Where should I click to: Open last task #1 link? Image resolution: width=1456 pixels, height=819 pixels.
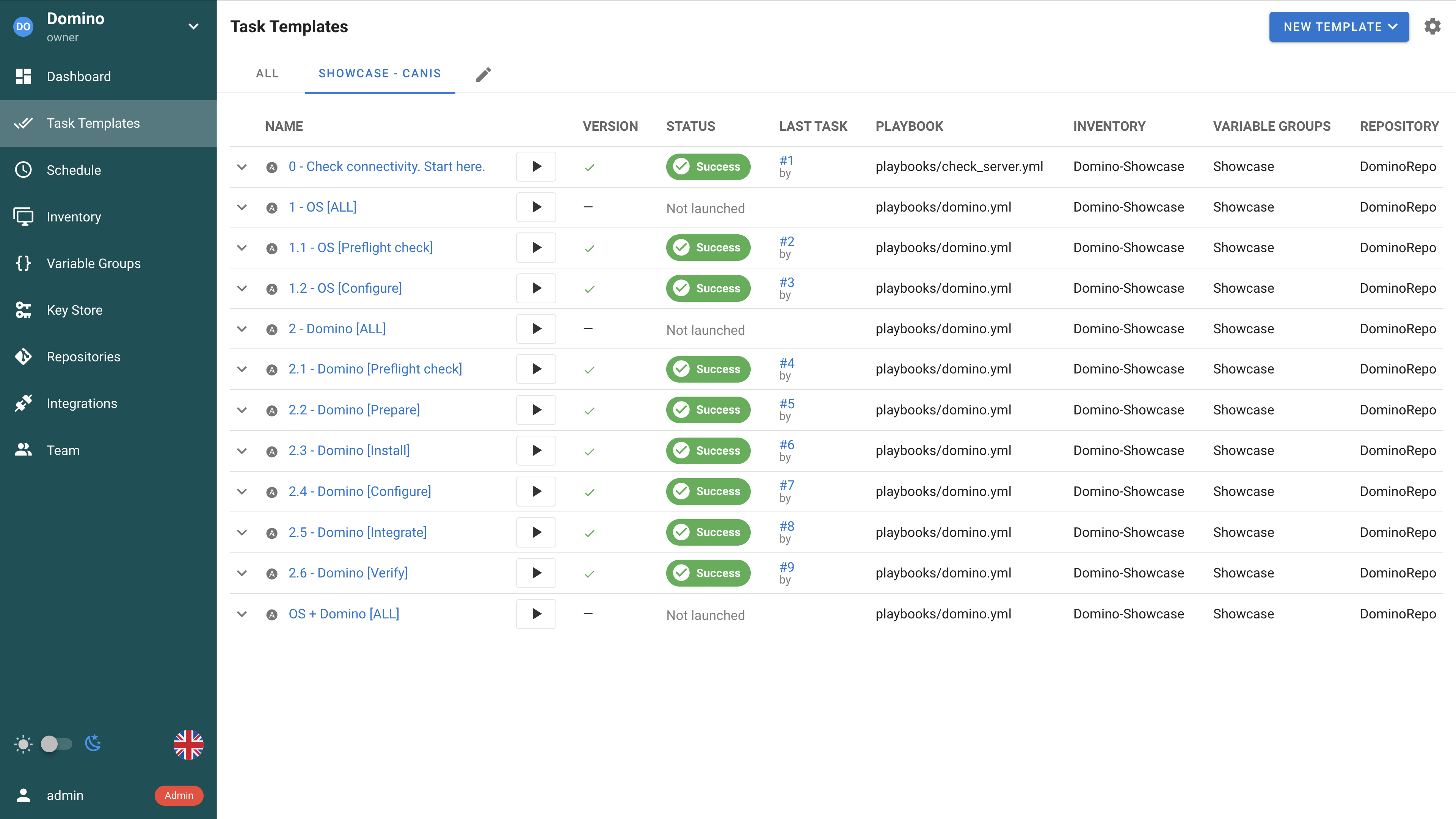786,160
